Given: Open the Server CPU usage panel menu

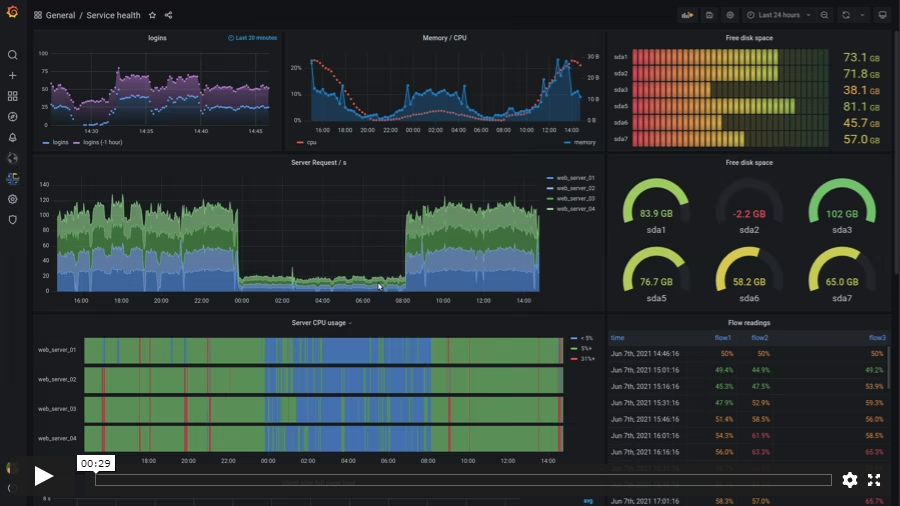Looking at the screenshot, I should [320, 323].
